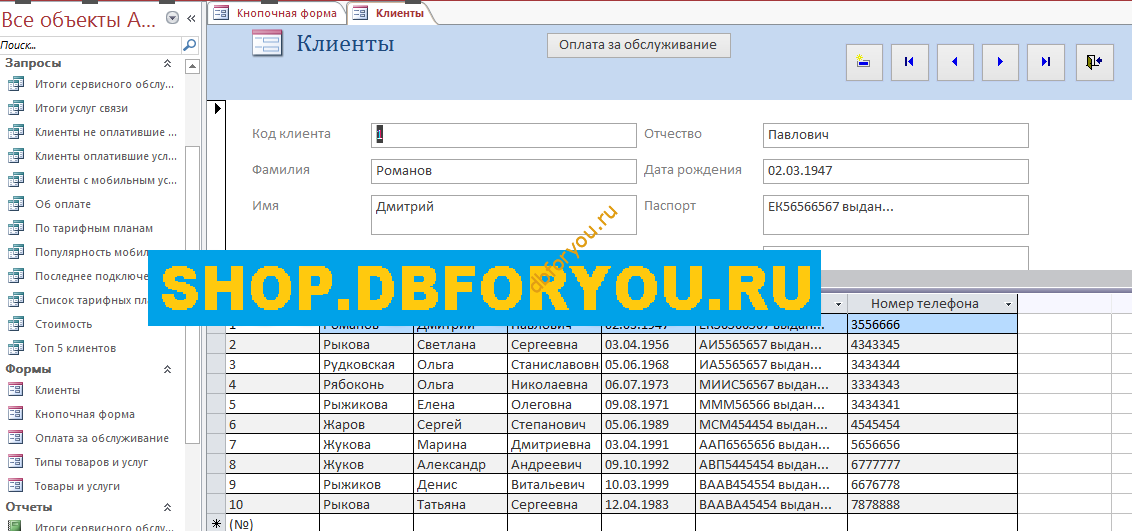
Task: Click the Код клиента field
Action: point(504,135)
